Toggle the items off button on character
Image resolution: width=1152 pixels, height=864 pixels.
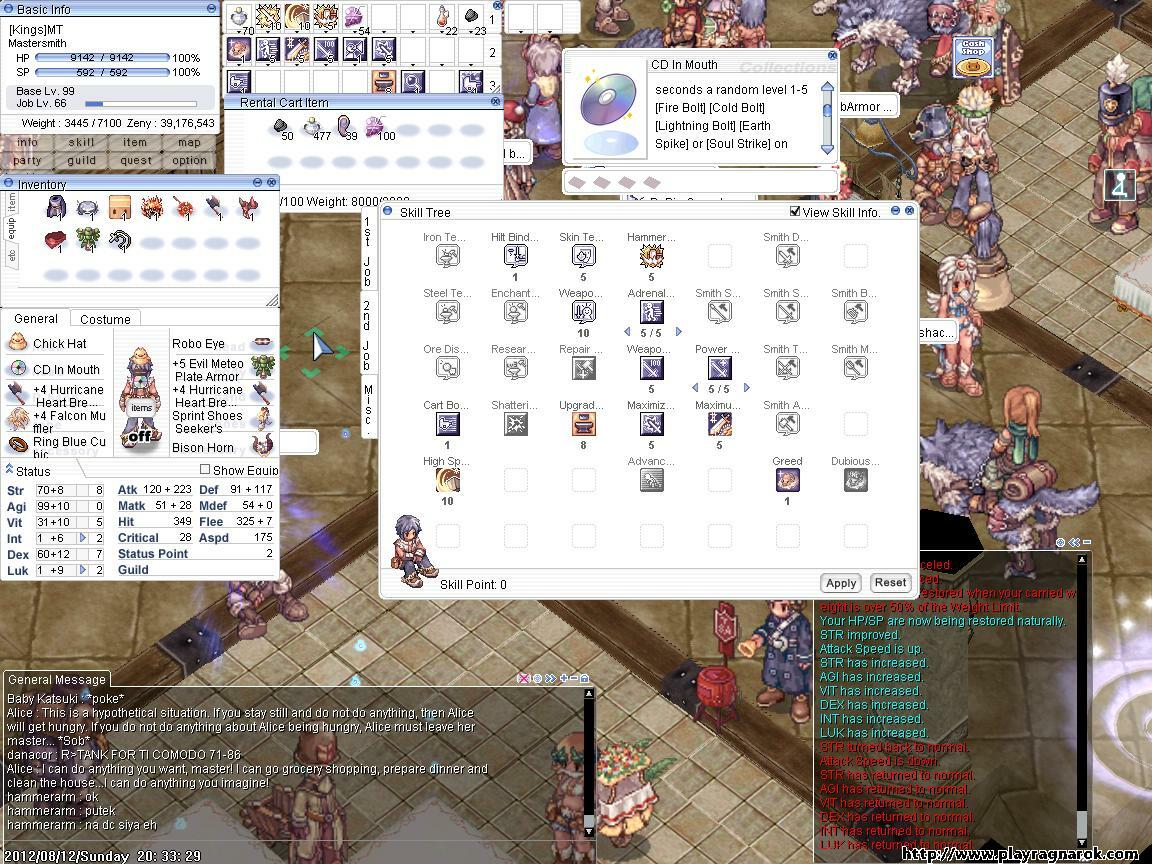(x=140, y=436)
